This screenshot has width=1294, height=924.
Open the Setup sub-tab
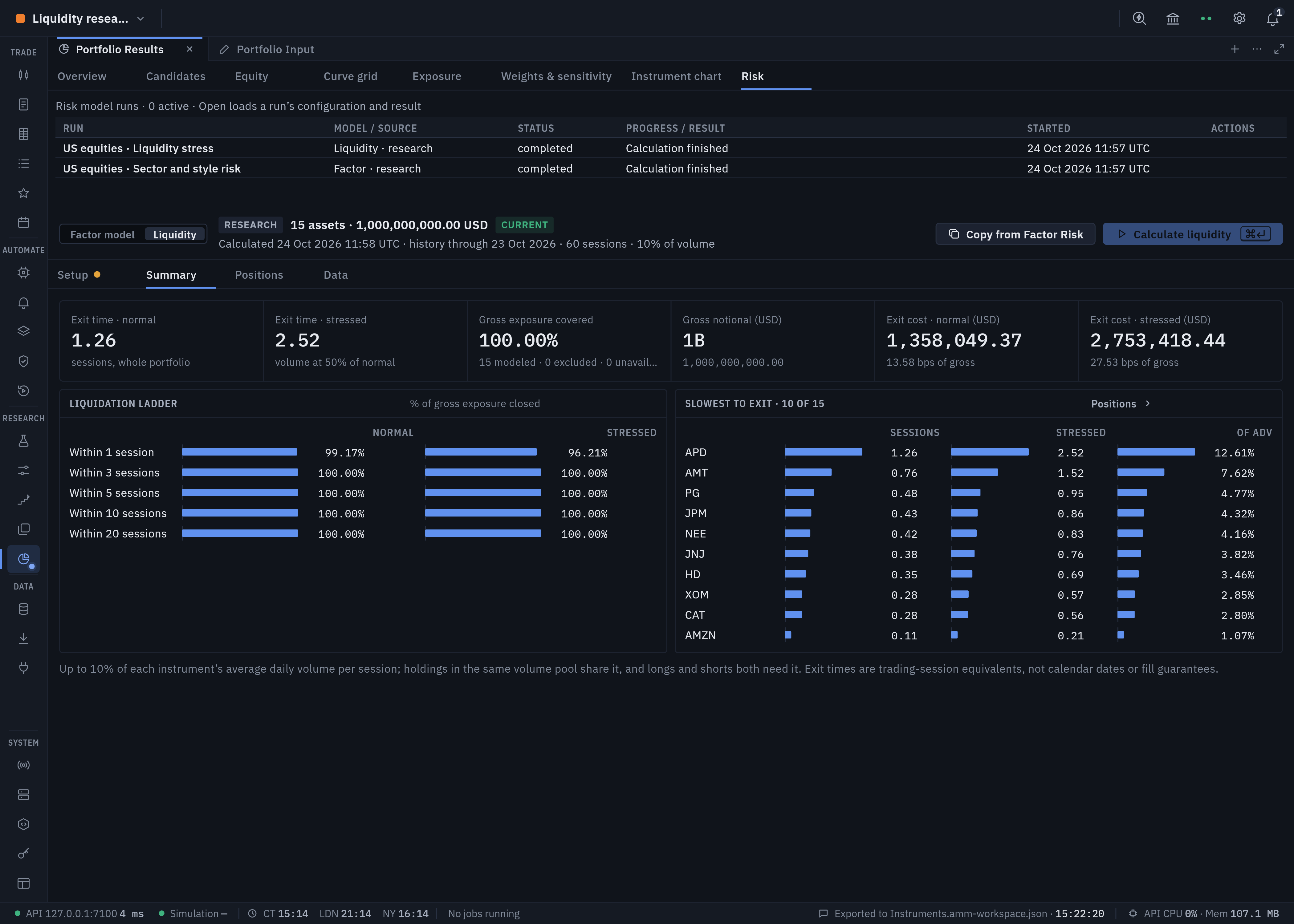coord(79,275)
